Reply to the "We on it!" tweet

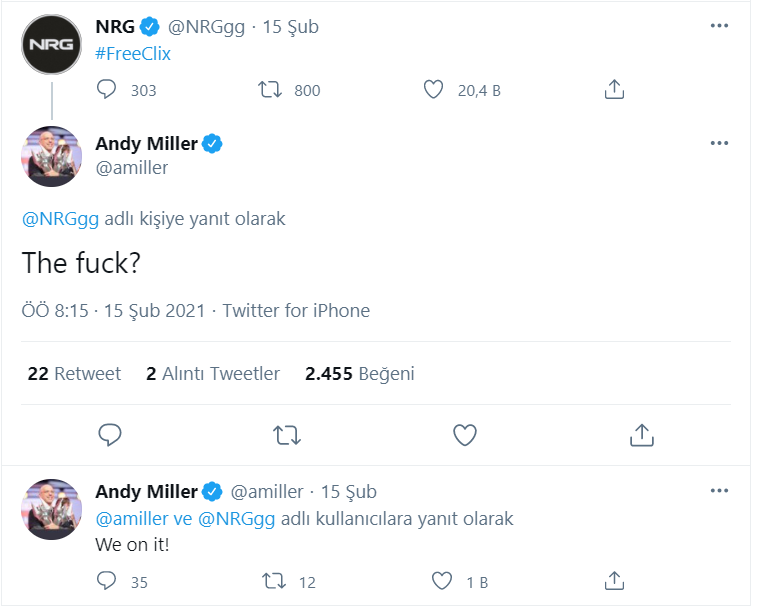click(108, 581)
